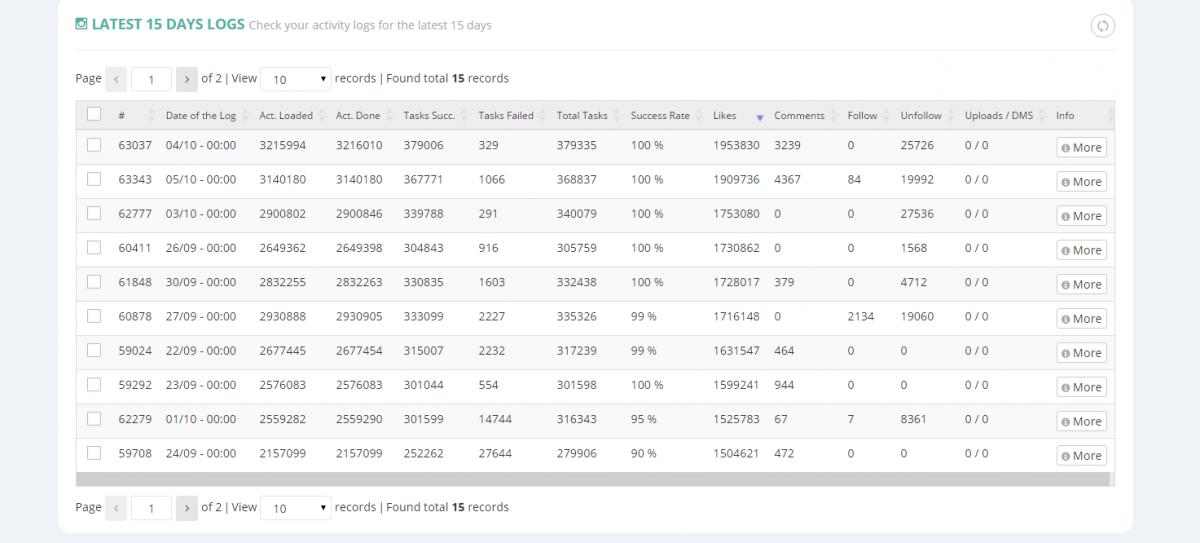The height and width of the screenshot is (543, 1200).
Task: Toggle the select-all checkbox in table header
Action: tap(94, 114)
